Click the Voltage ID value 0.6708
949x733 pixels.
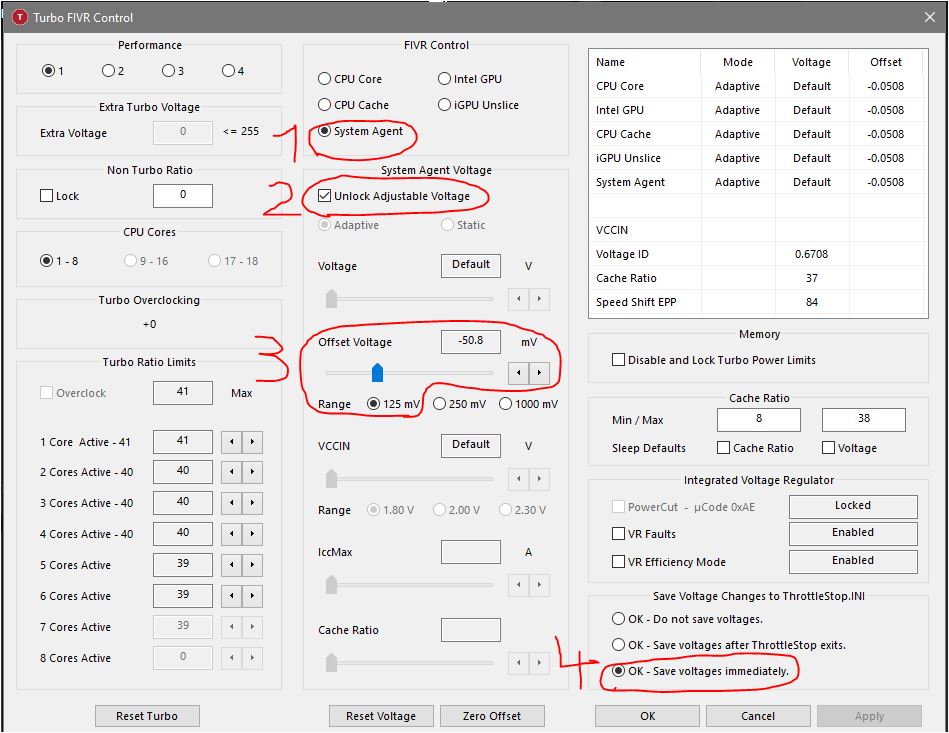coord(811,254)
